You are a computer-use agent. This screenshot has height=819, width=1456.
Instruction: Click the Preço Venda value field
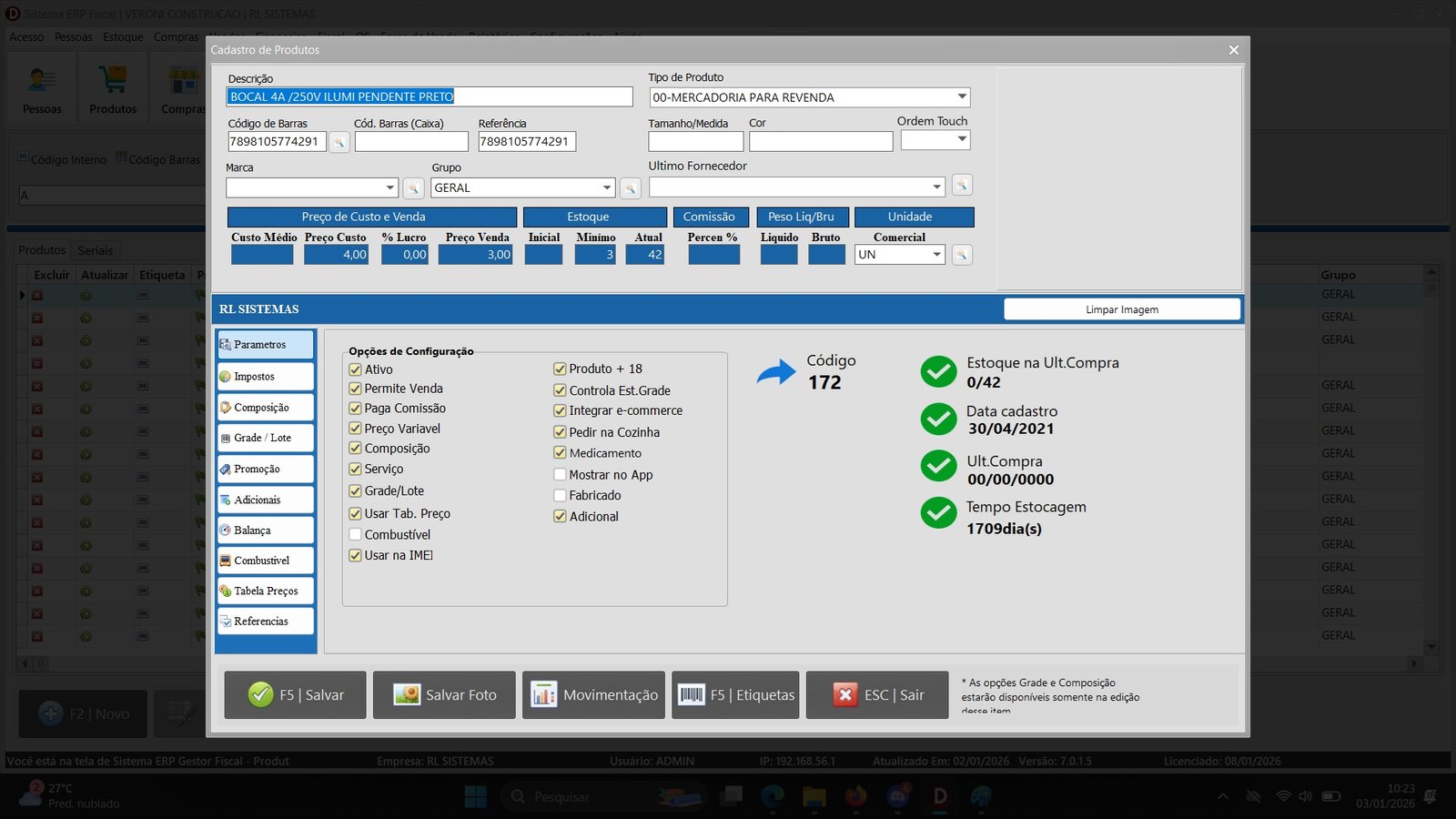(x=475, y=255)
